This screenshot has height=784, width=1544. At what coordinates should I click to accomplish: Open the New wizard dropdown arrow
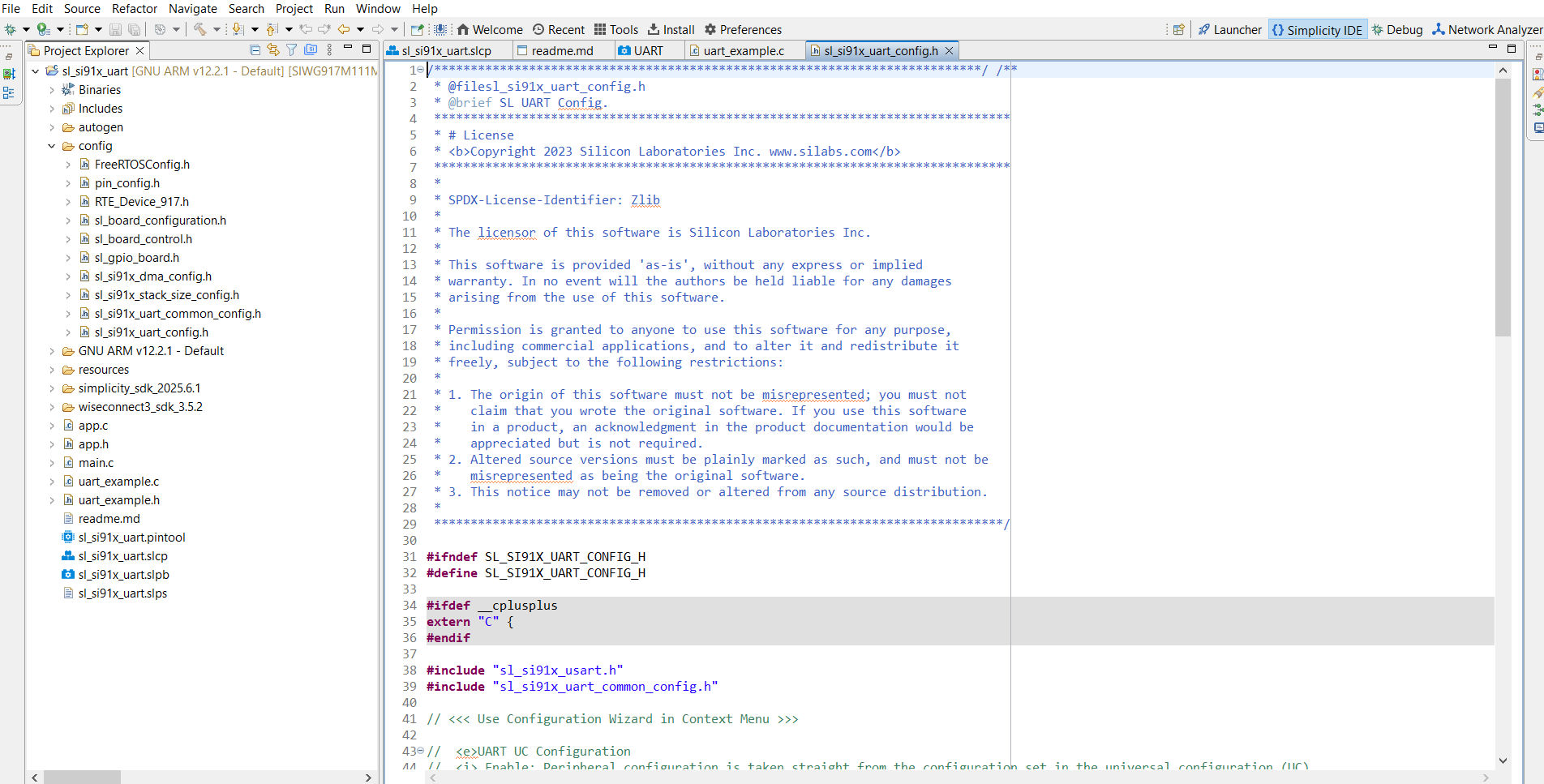pos(98,29)
